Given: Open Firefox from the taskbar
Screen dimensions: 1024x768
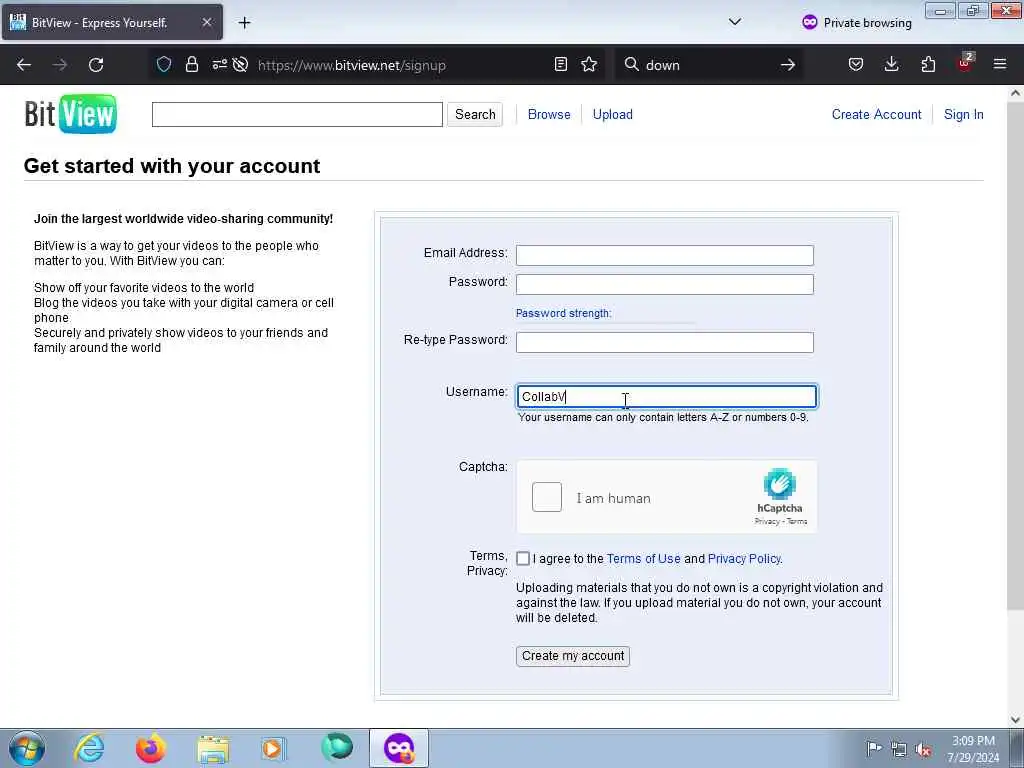Looking at the screenshot, I should click(x=150, y=748).
